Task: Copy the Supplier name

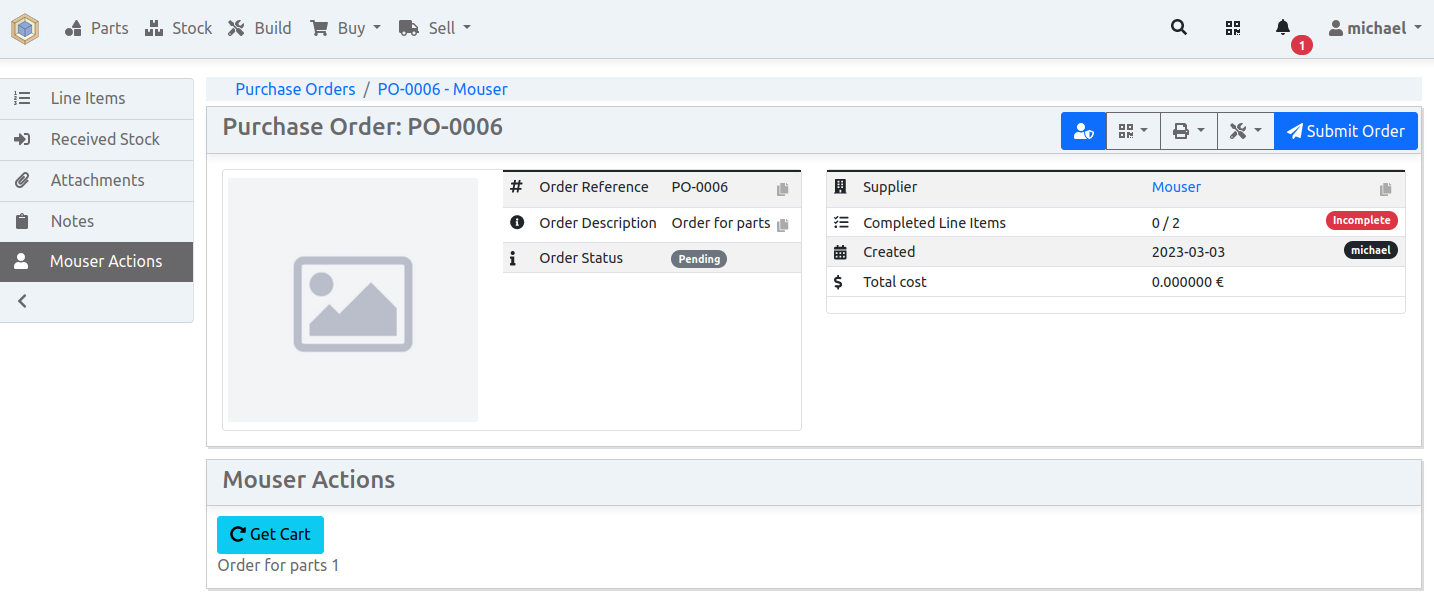Action: point(1385,189)
